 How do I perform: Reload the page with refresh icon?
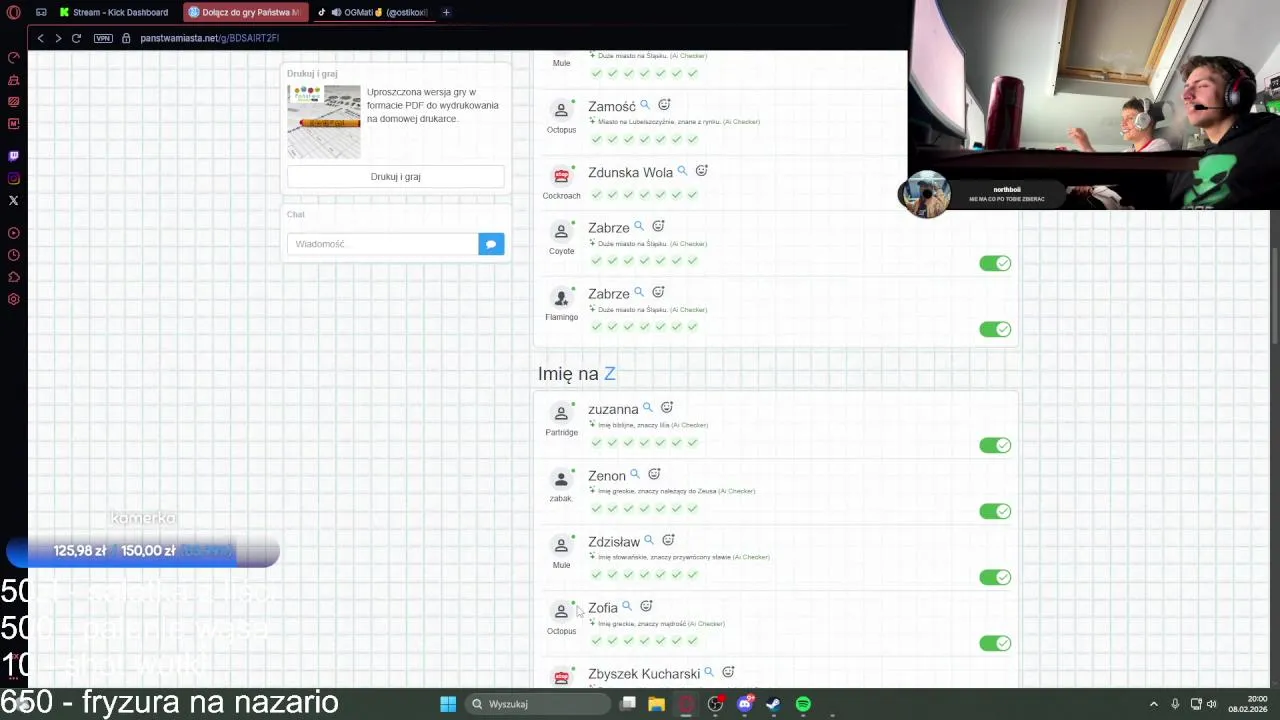76,38
